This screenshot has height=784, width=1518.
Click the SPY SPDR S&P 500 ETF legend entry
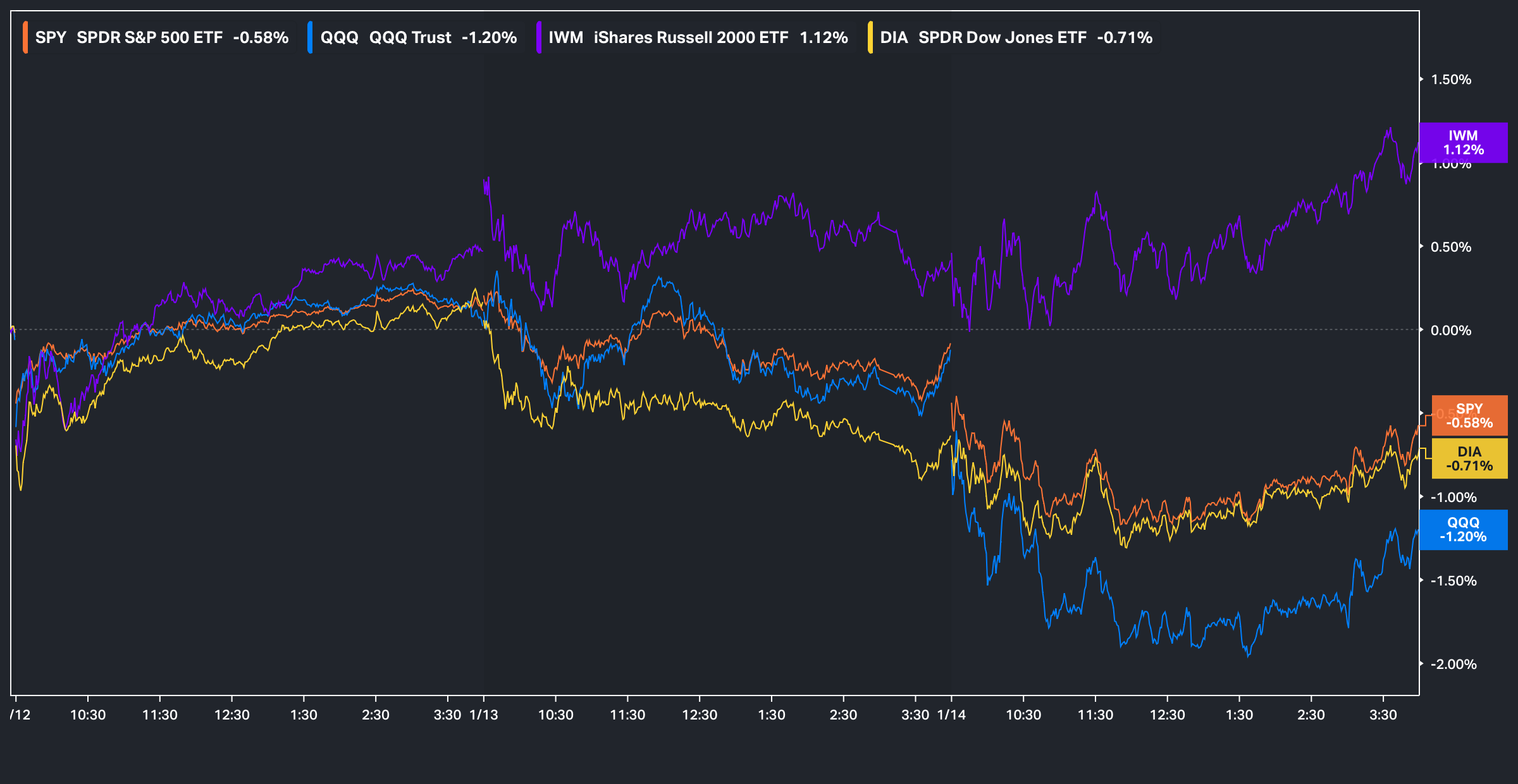pyautogui.click(x=161, y=37)
